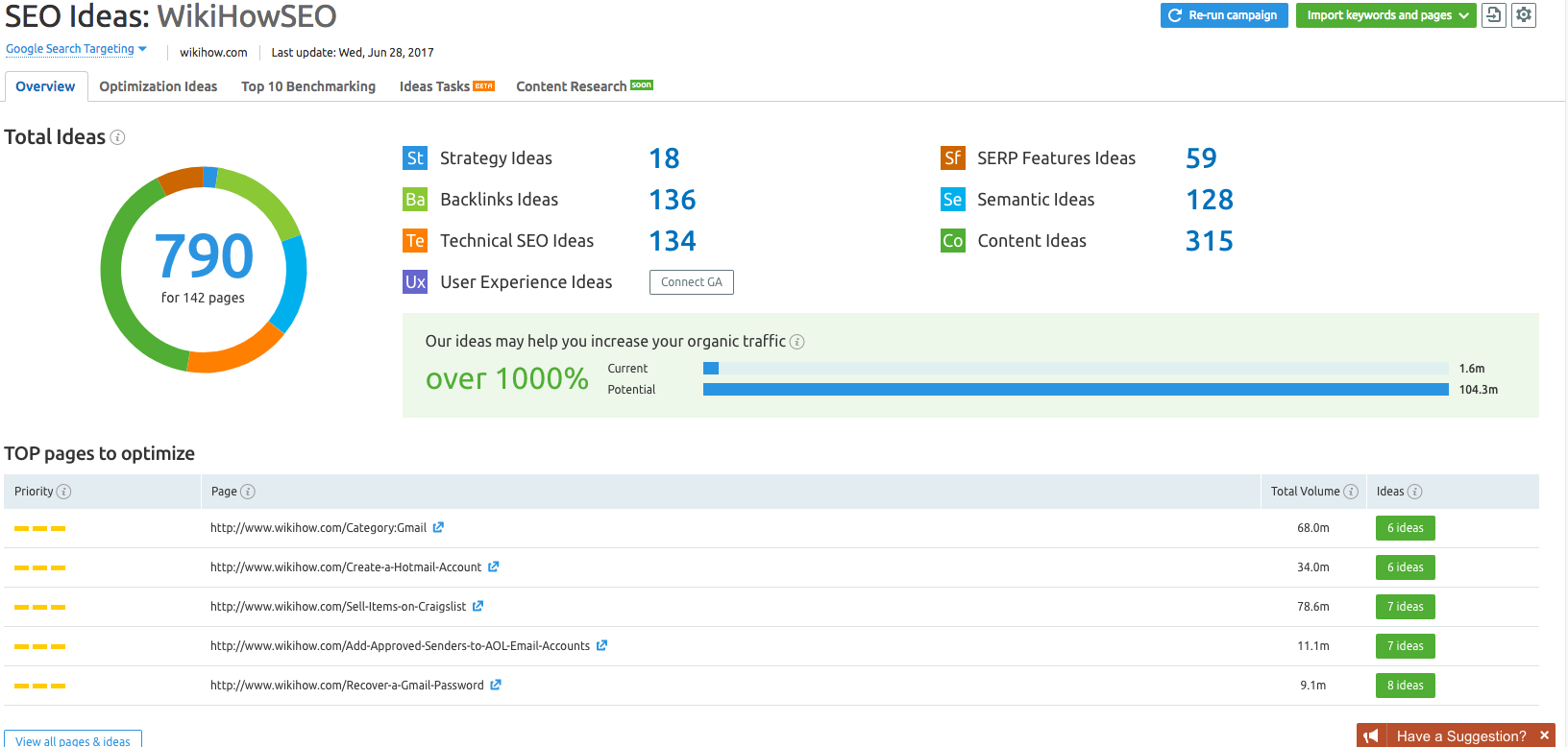1568x747 pixels.
Task: Click the Connect GA button
Action: tap(692, 282)
